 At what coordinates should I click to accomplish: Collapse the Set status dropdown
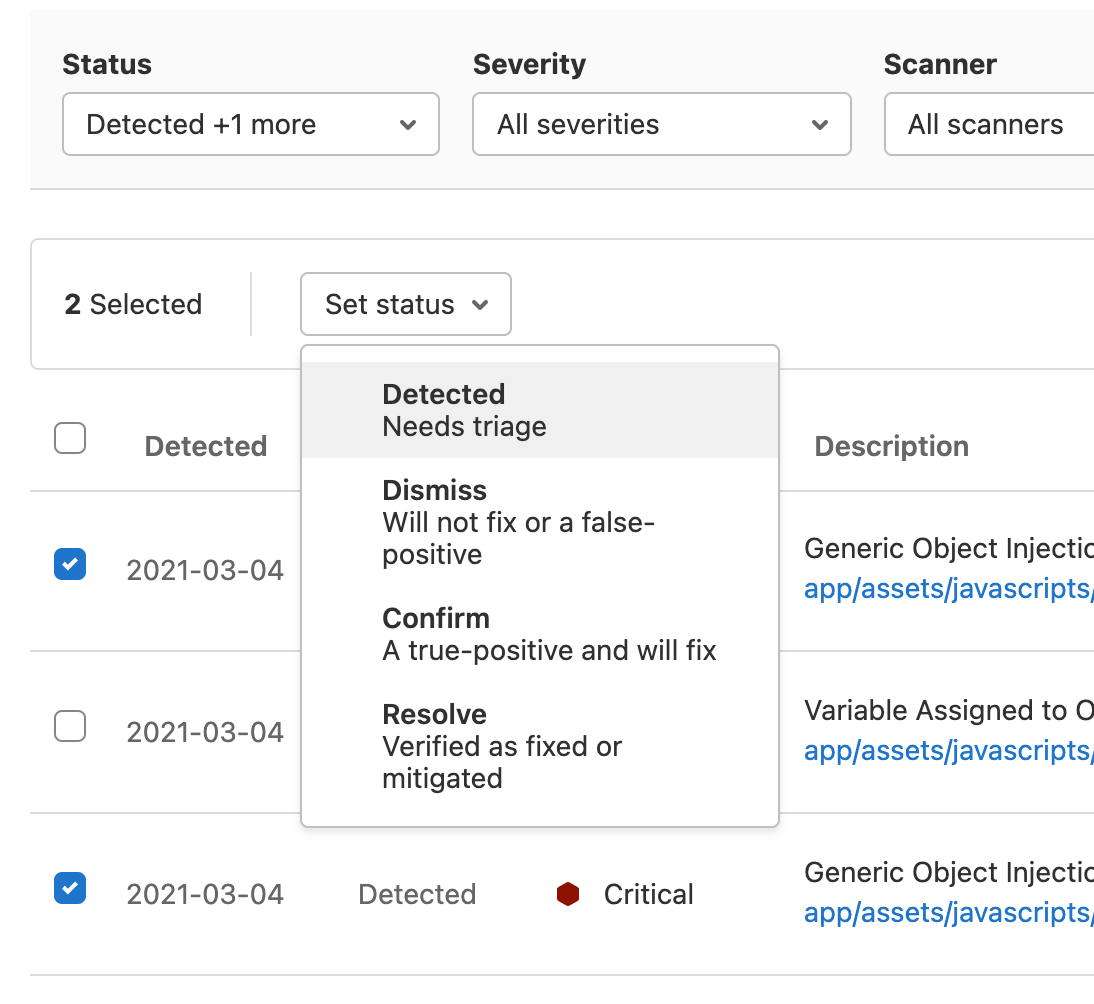405,304
